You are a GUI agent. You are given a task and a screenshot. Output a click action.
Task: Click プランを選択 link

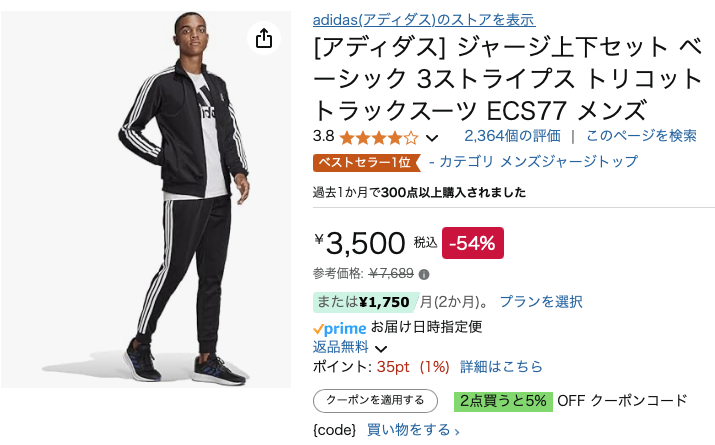point(541,301)
